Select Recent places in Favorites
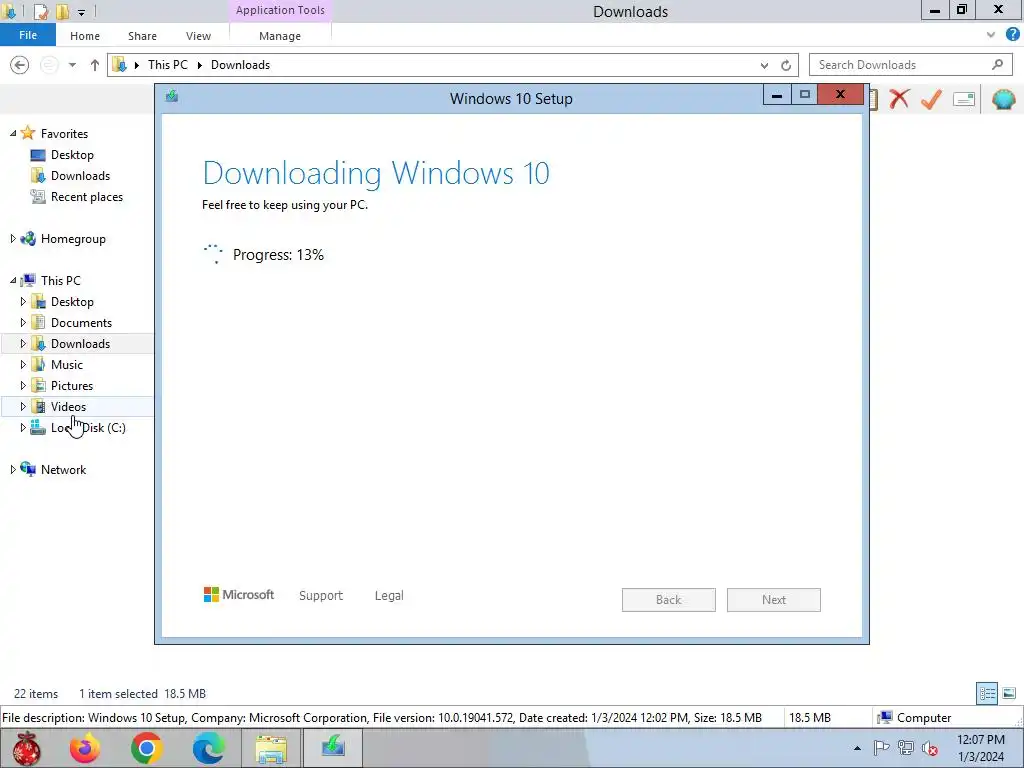 point(87,197)
